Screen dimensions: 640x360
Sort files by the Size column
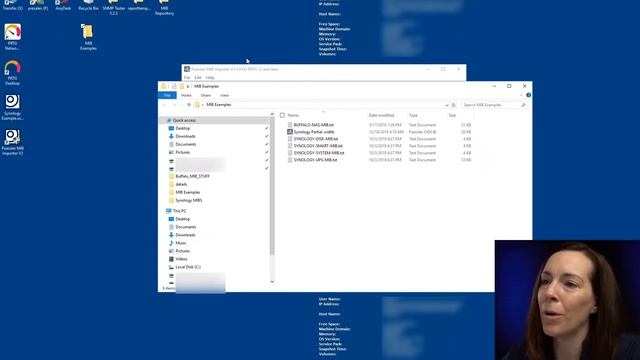pyautogui.click(x=452, y=116)
